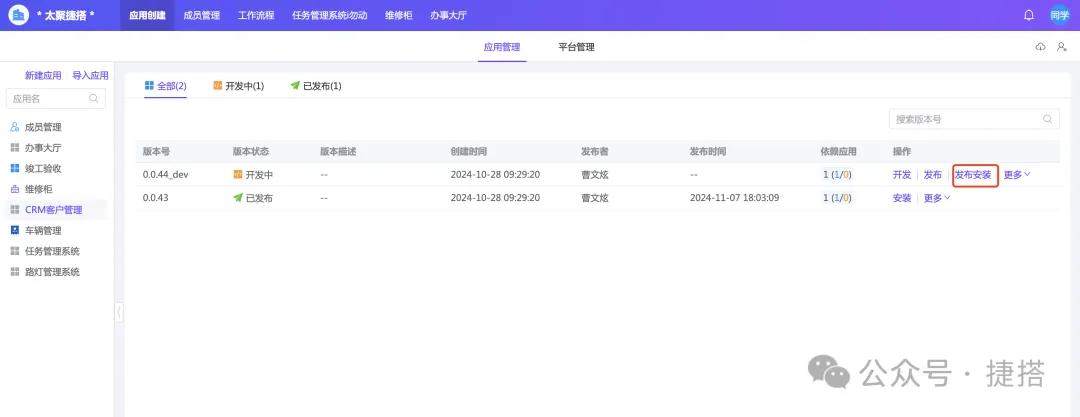1080x417 pixels.
Task: Click the 发布安装 button
Action: pyautogui.click(x=973, y=175)
